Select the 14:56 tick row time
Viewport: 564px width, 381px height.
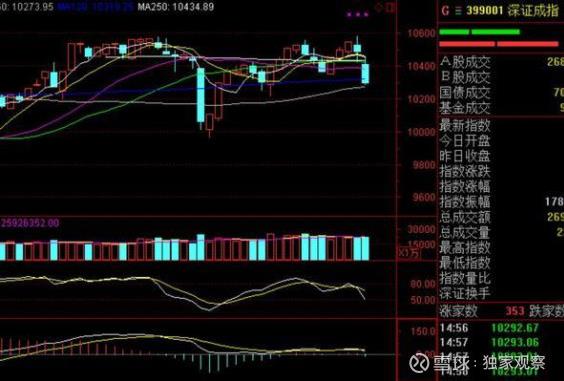(454, 328)
